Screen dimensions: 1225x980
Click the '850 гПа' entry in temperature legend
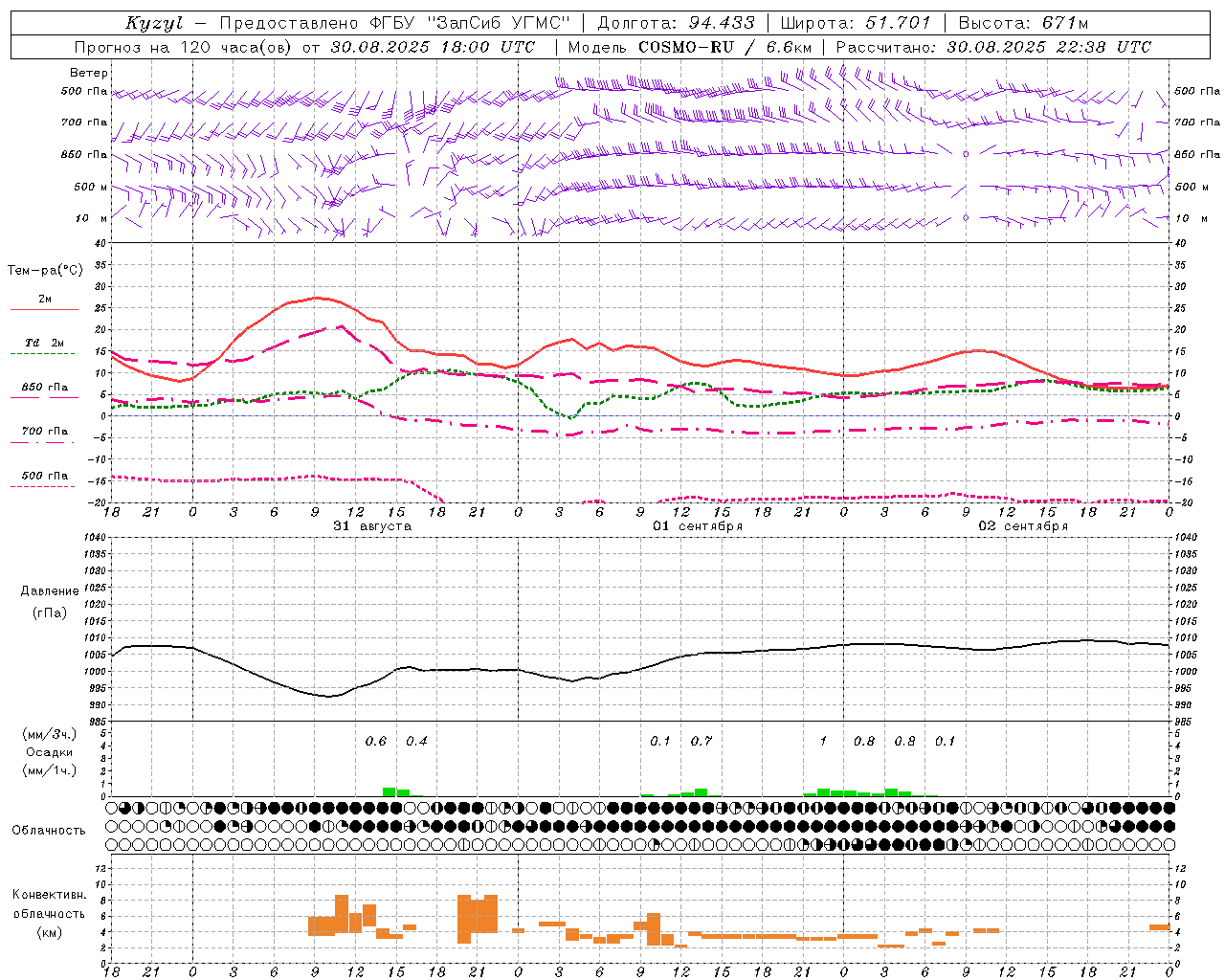pos(45,388)
